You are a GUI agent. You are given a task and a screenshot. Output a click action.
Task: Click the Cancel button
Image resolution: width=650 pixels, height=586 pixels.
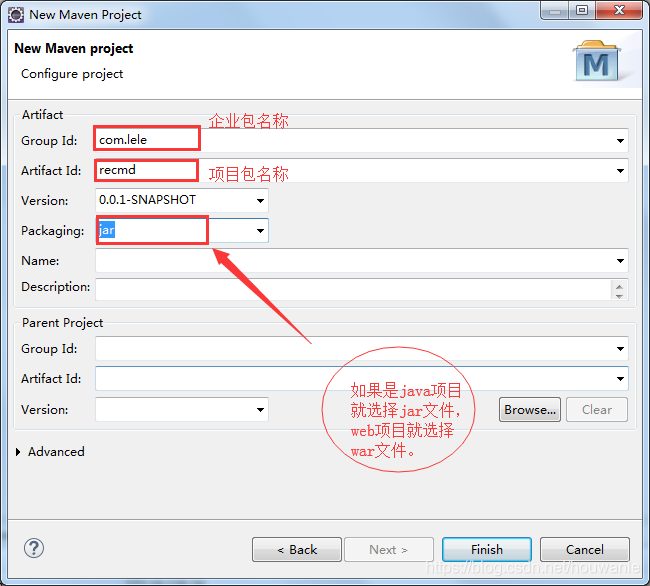tap(585, 550)
